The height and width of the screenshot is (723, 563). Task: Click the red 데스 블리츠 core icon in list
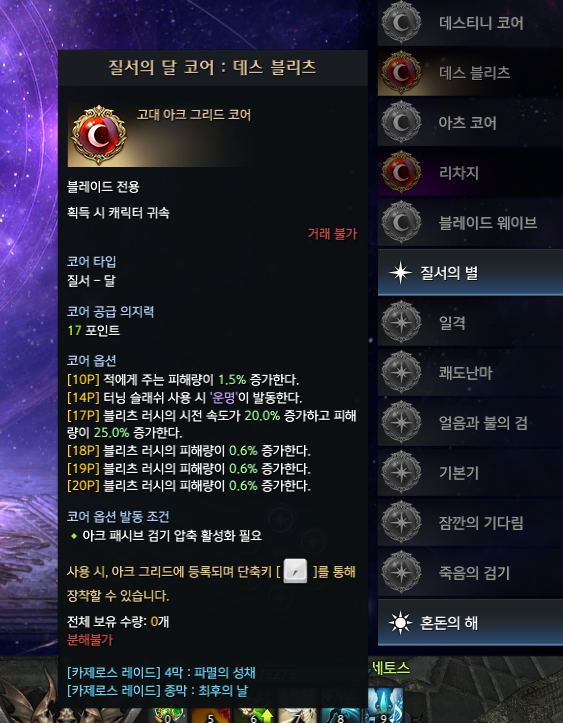pyautogui.click(x=401, y=72)
